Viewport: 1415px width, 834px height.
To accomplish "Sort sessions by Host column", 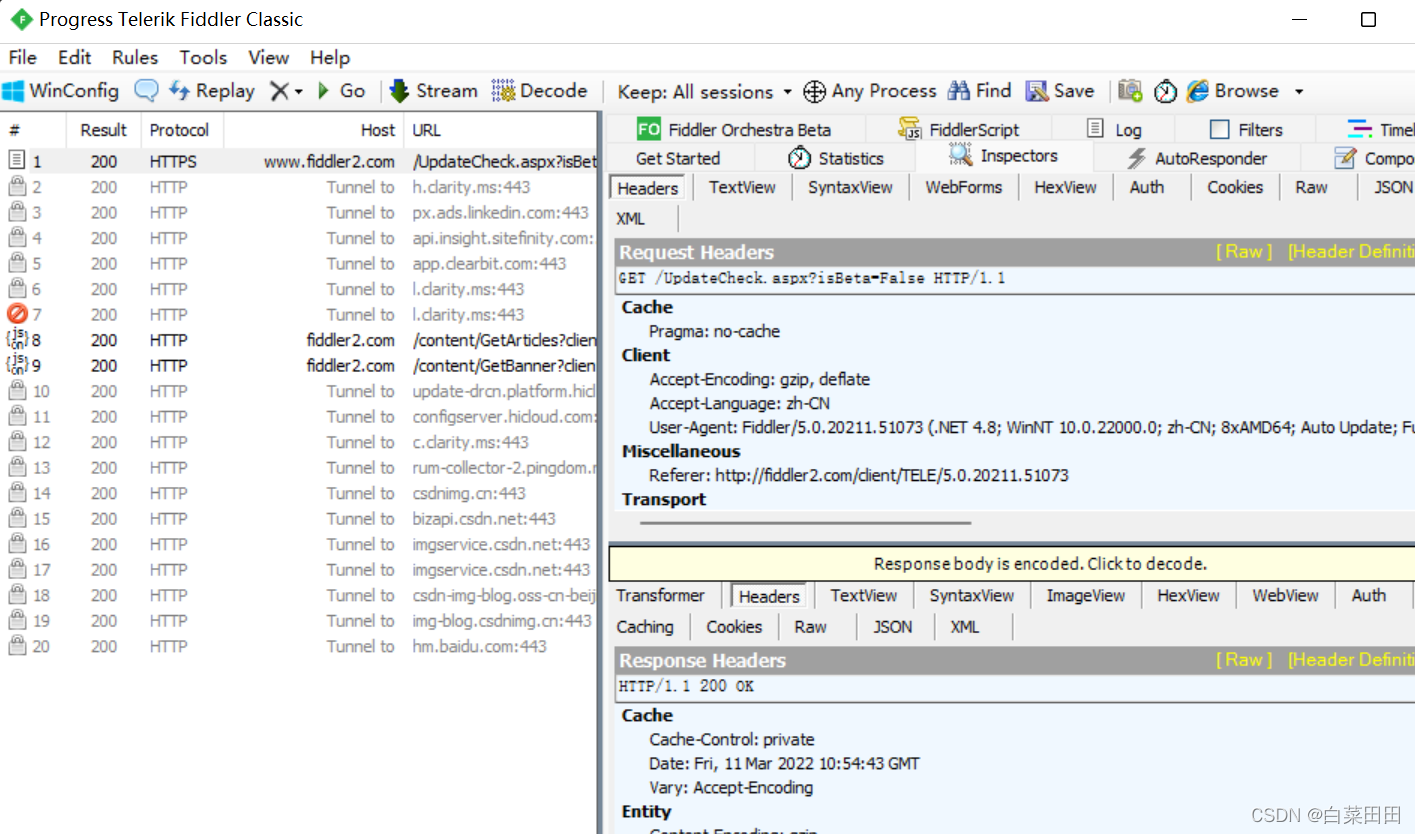I will [x=313, y=130].
